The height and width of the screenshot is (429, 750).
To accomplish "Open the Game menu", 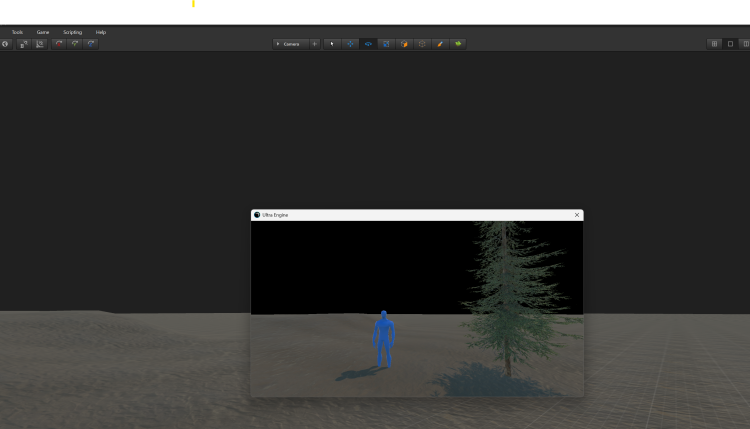I will click(x=43, y=32).
